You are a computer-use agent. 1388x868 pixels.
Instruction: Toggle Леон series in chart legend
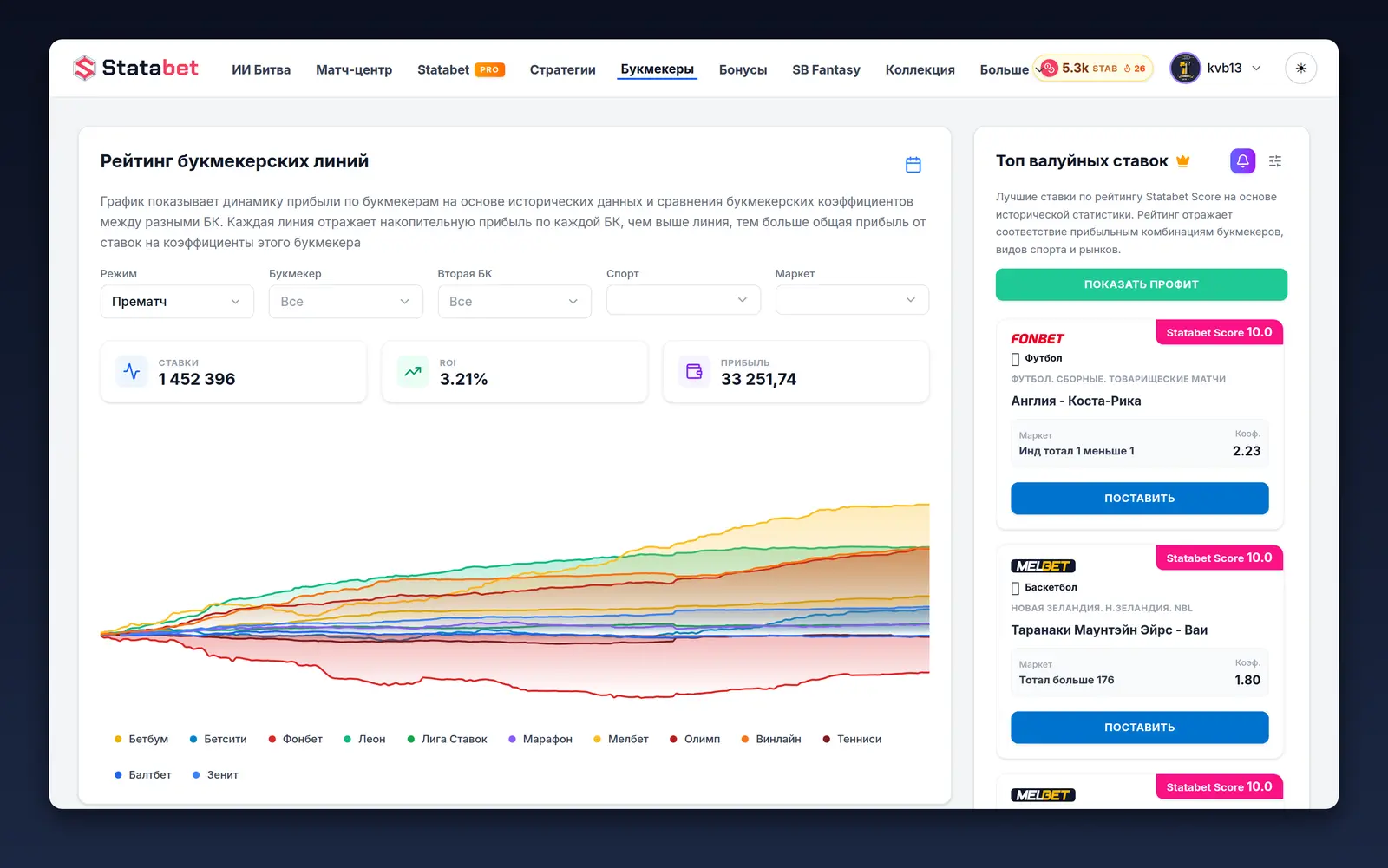(x=365, y=739)
